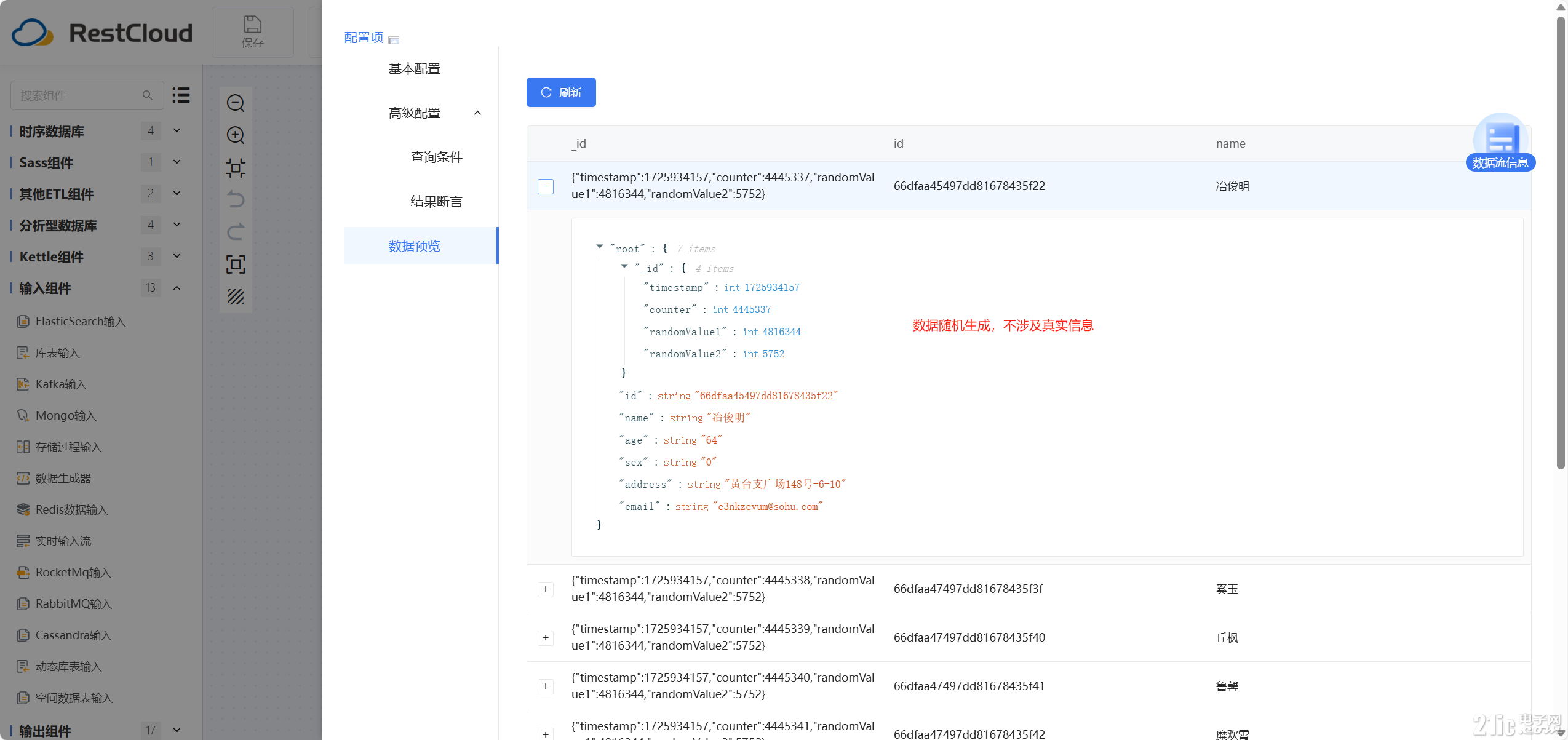Open the 查询条件 menu item
Image resolution: width=1568 pixels, height=740 pixels.
pos(436,157)
